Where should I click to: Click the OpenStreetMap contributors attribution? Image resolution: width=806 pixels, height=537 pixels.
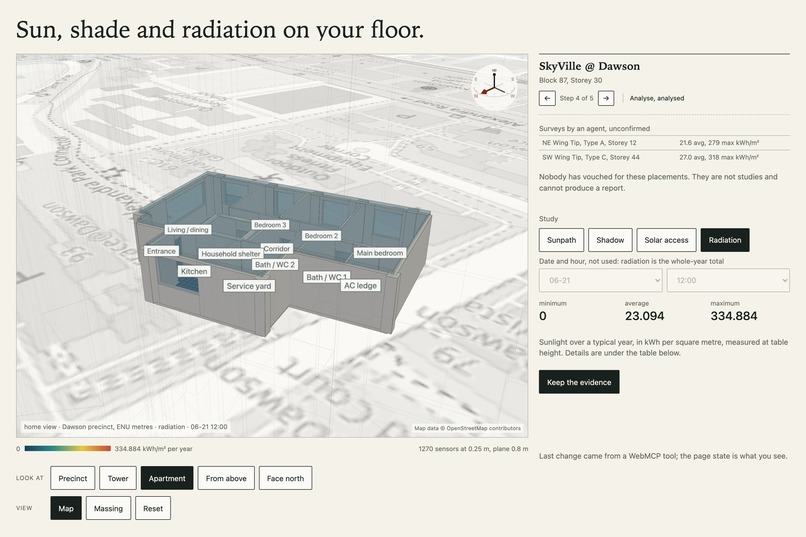[468, 428]
